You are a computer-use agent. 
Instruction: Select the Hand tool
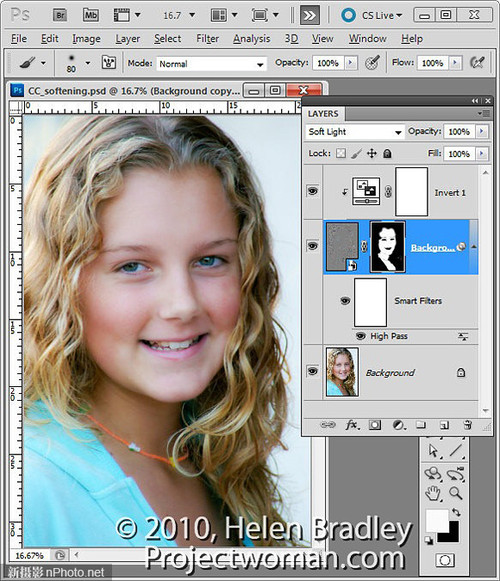click(433, 493)
